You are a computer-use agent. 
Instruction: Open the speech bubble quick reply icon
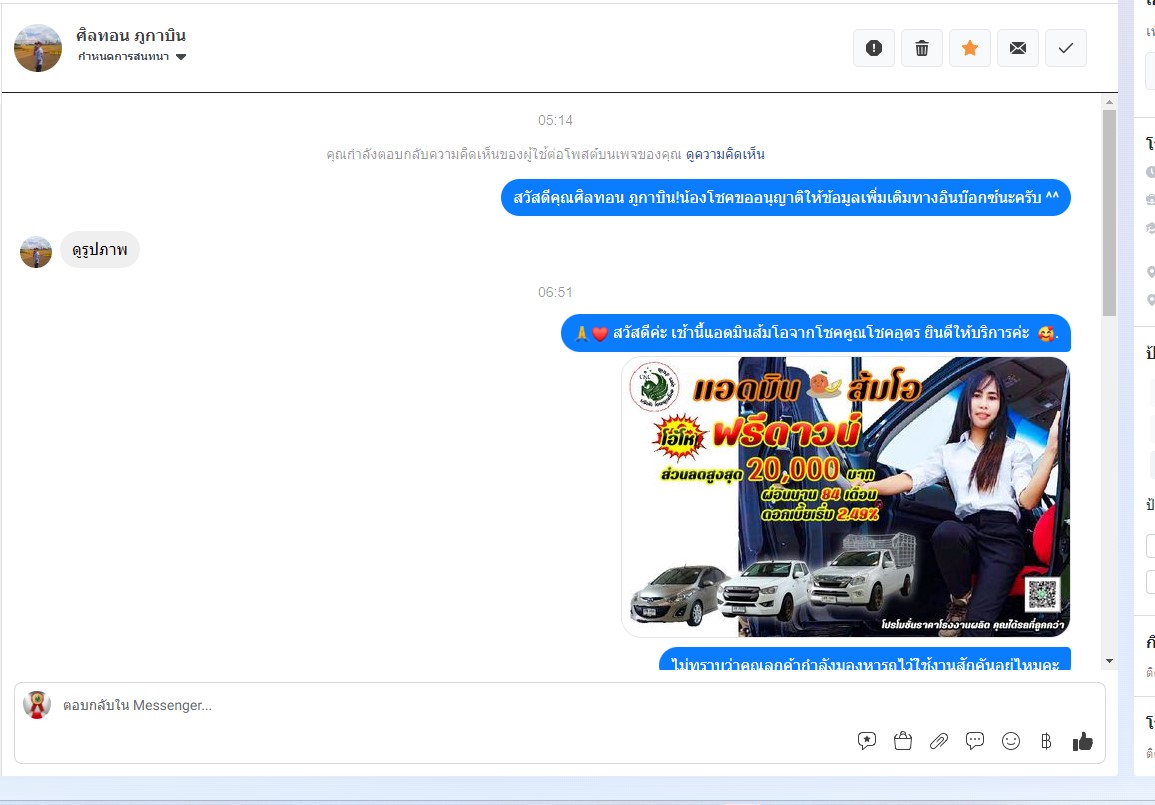pyautogui.click(x=975, y=741)
